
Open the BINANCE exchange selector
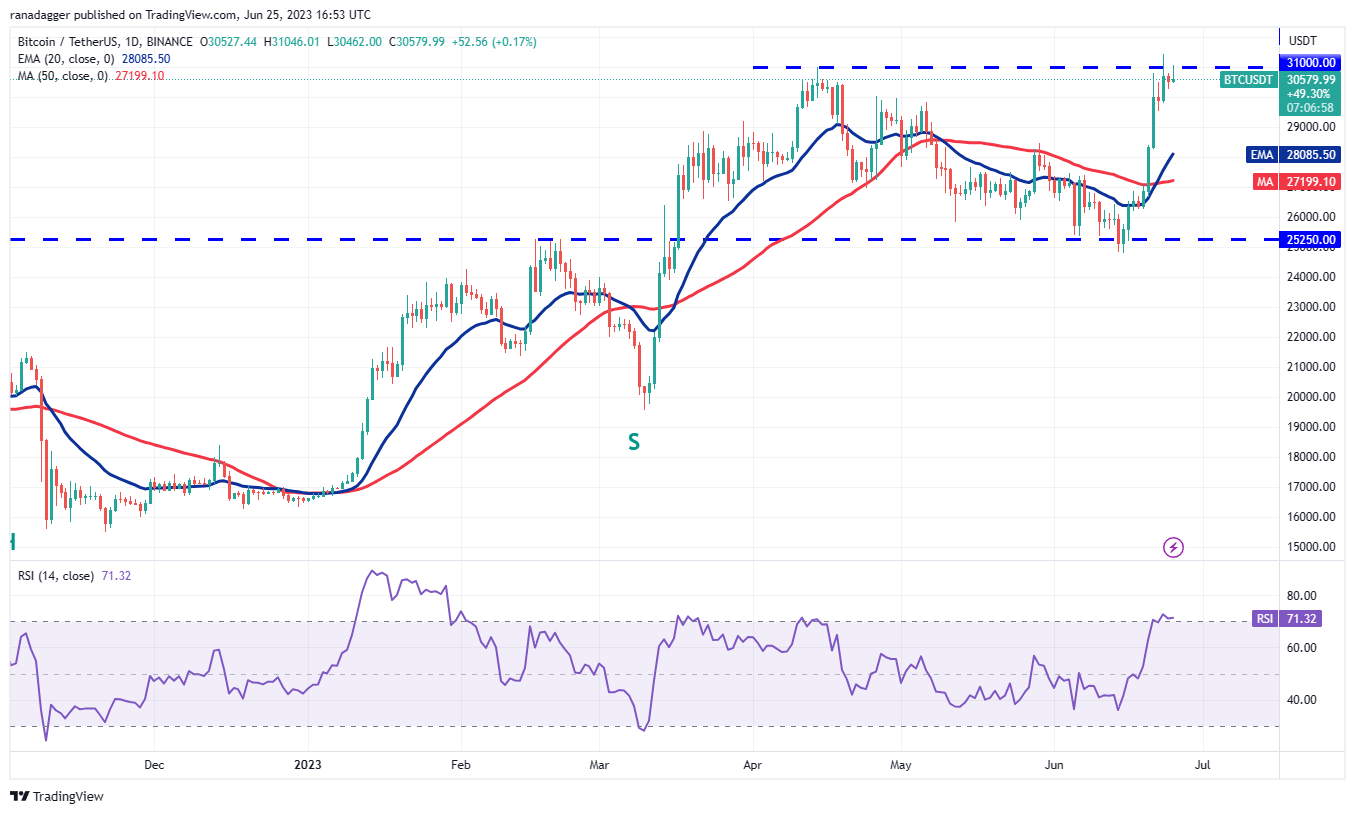[168, 41]
